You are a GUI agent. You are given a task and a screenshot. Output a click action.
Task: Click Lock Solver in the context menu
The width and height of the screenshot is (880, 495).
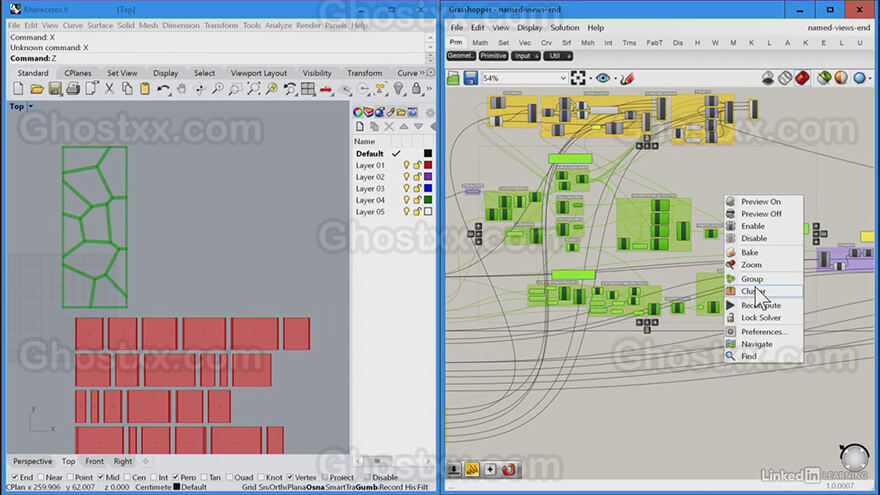tap(763, 318)
